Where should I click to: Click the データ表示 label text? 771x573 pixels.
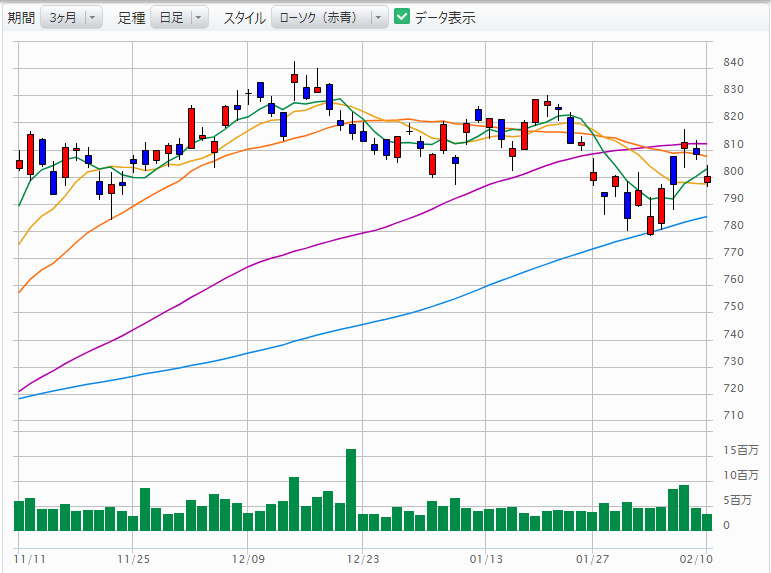pos(445,18)
